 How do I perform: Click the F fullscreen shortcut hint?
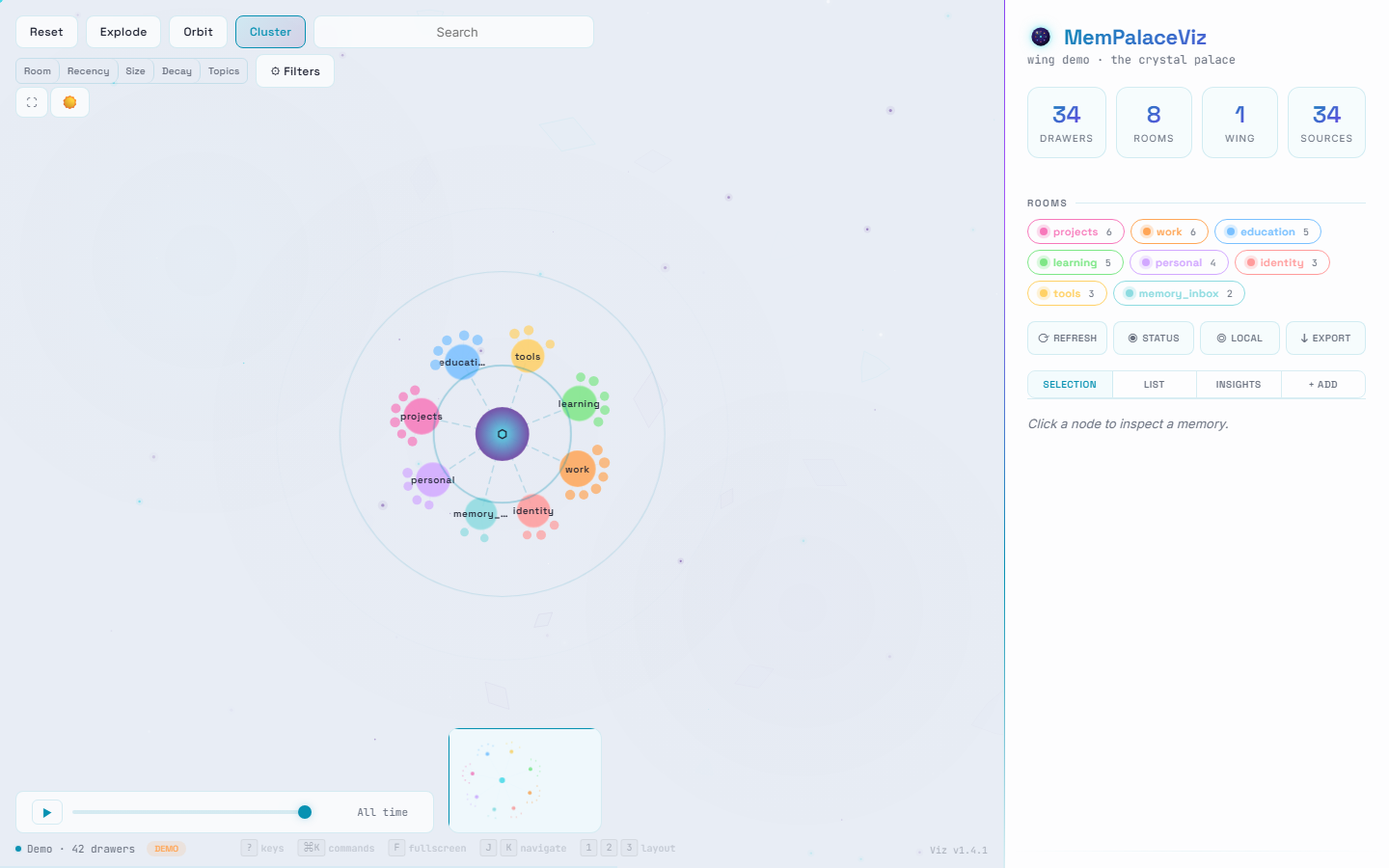pos(427,849)
